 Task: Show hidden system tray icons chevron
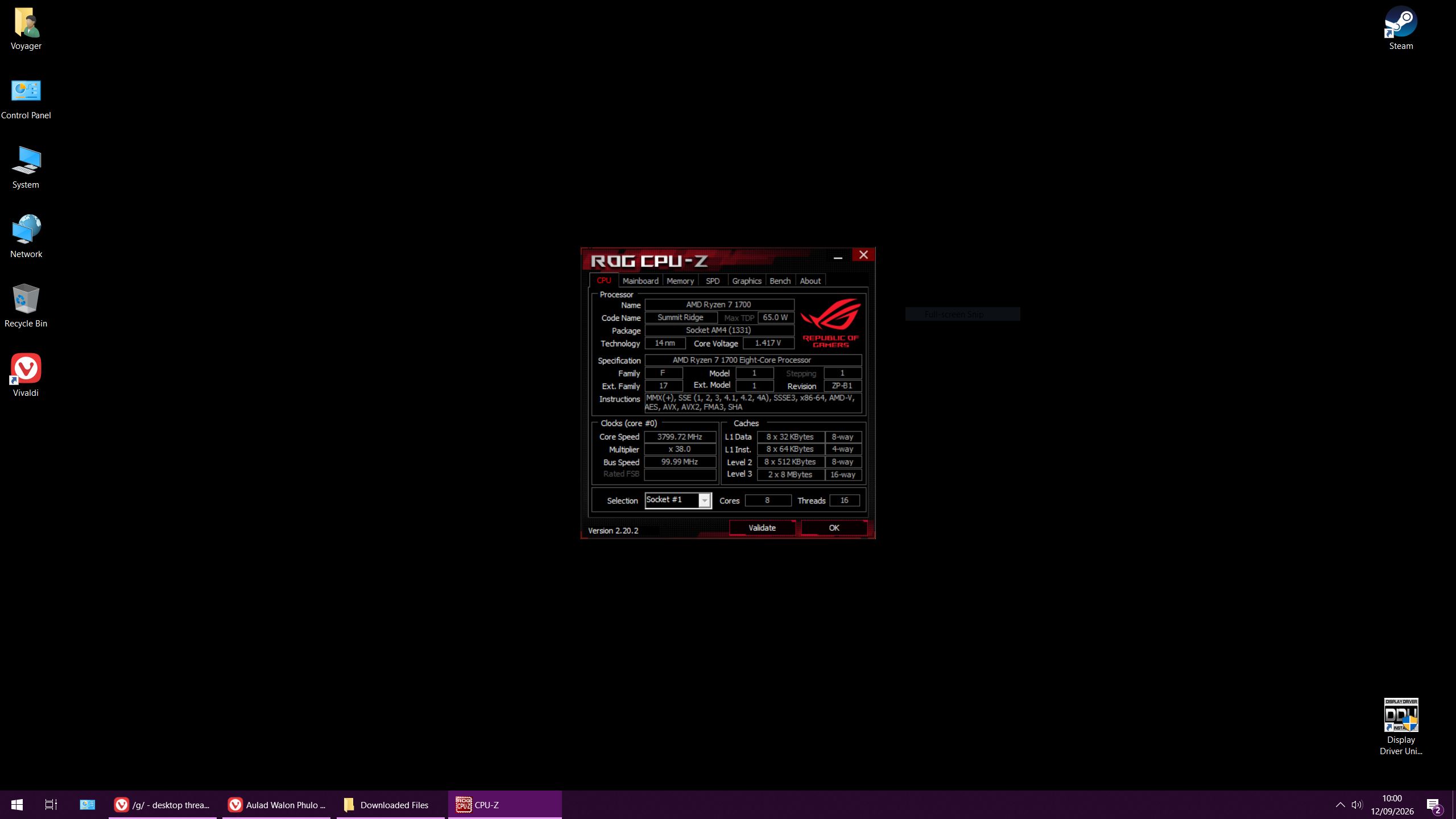(x=1340, y=805)
